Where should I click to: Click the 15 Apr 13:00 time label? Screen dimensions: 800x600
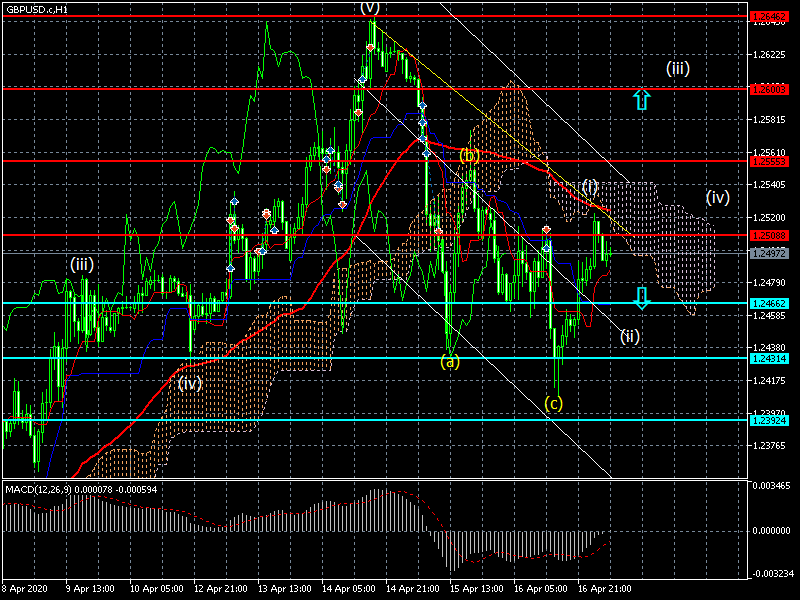click(x=477, y=588)
